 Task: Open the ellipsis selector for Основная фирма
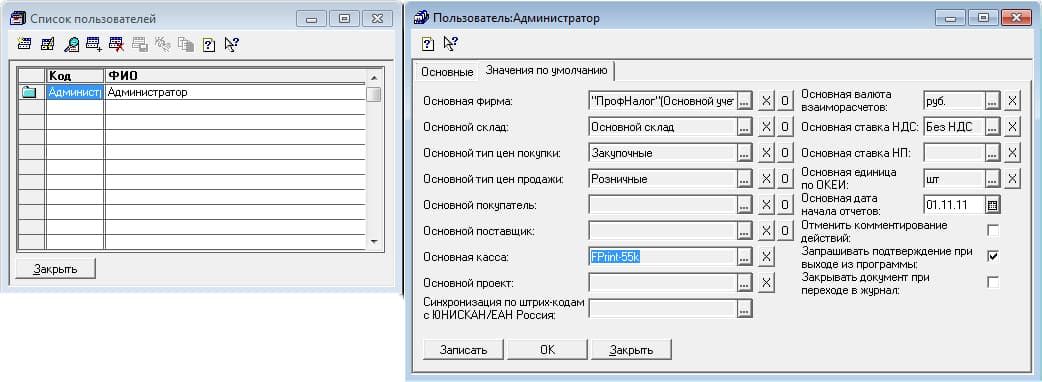[744, 101]
